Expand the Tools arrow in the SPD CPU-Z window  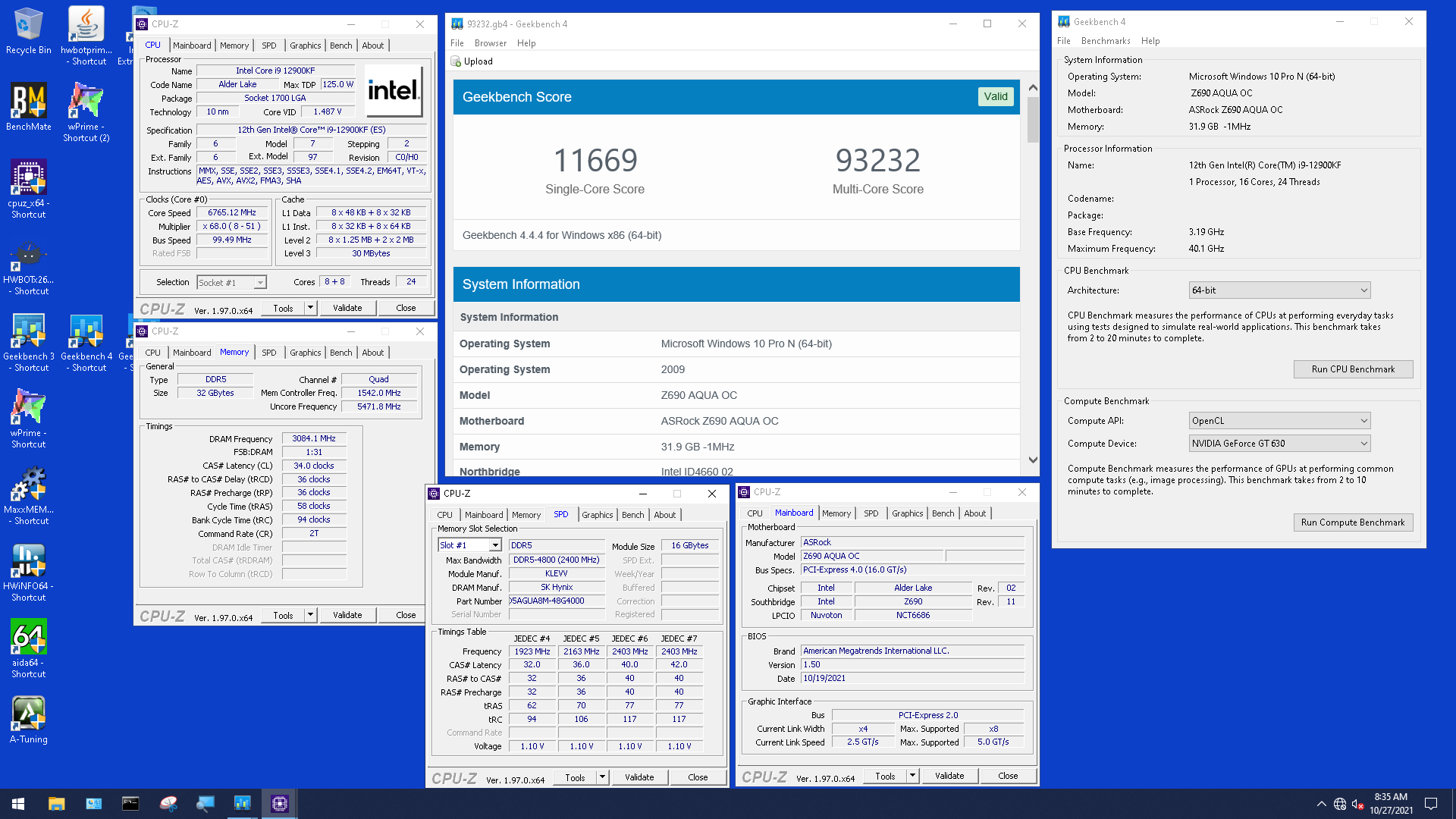point(602,777)
